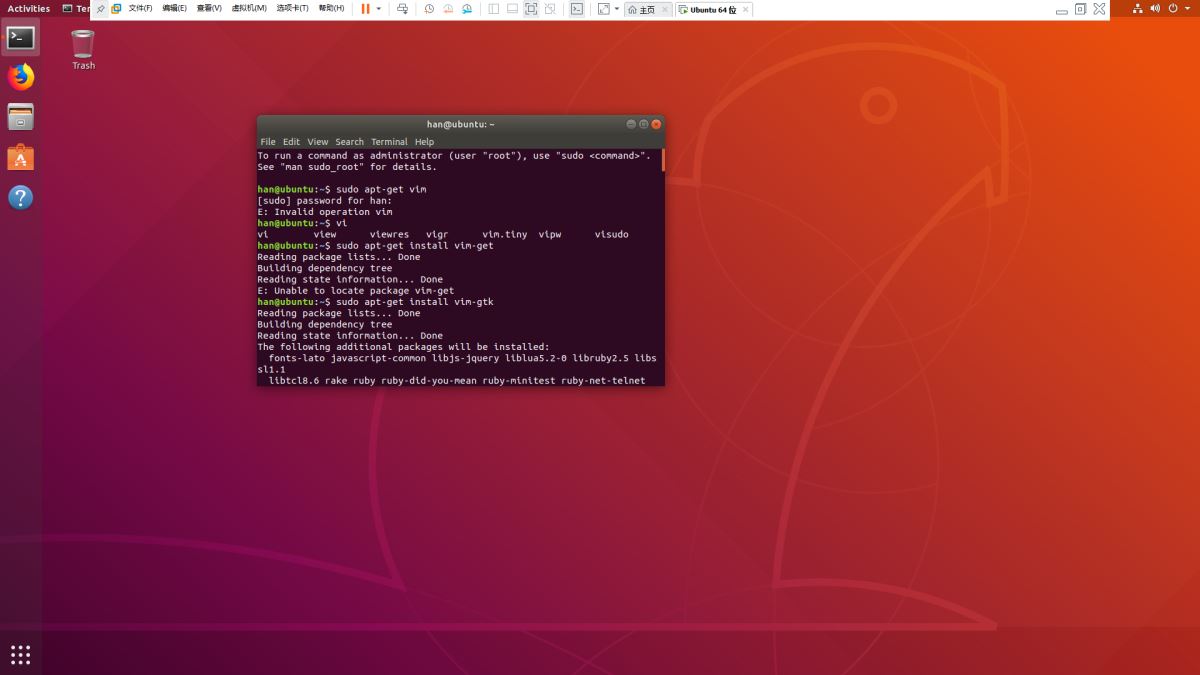Image resolution: width=1200 pixels, height=675 pixels.
Task: Open the VMware console view icon
Action: click(577, 9)
